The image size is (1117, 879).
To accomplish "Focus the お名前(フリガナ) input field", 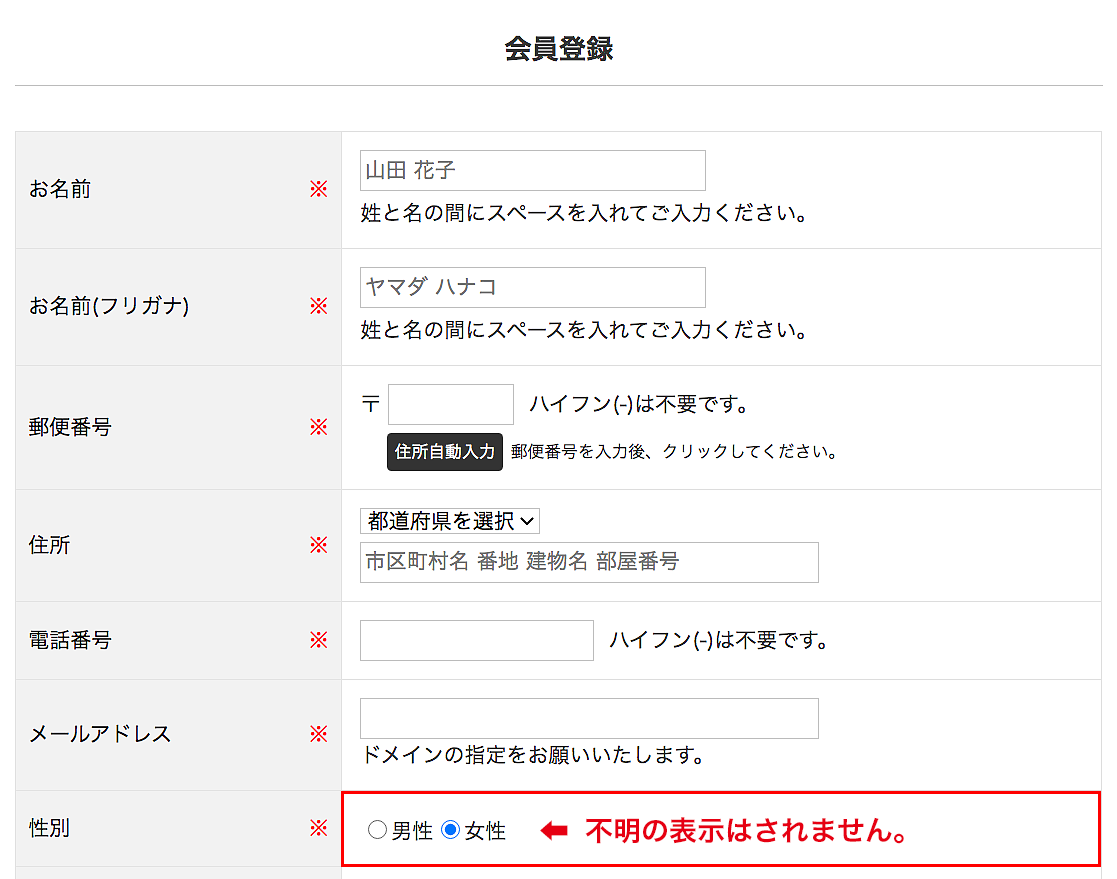I will tap(532, 288).
